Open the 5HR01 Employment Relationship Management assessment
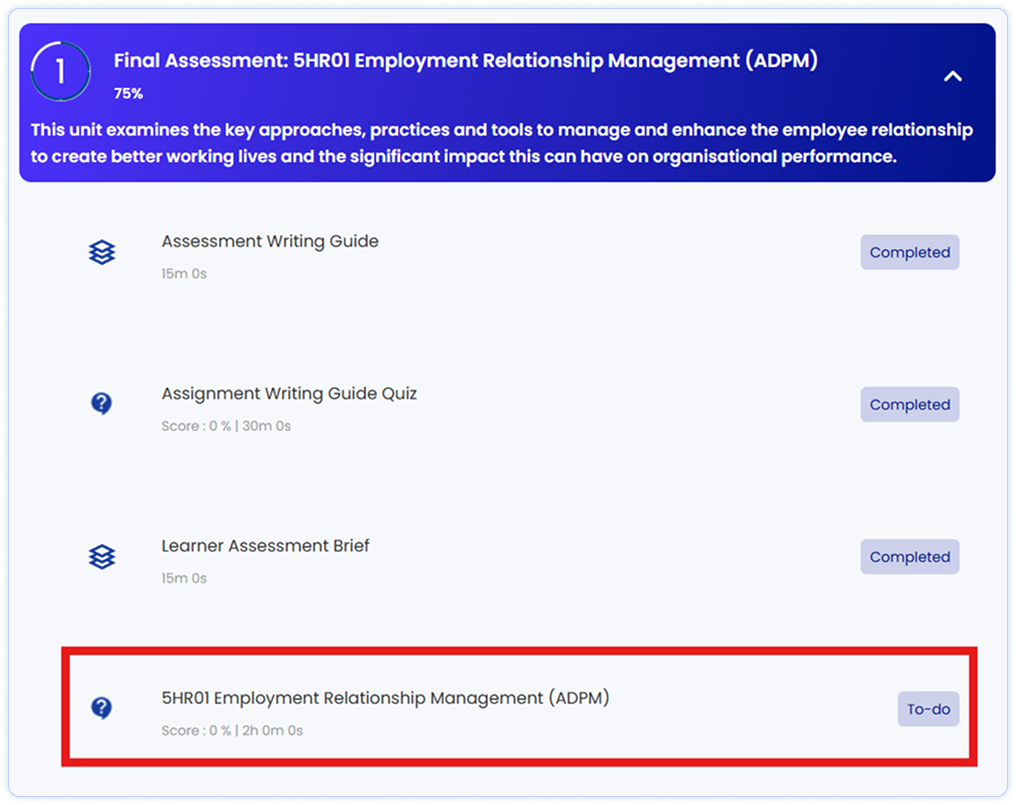This screenshot has height=805, width=1016. pyautogui.click(x=386, y=698)
